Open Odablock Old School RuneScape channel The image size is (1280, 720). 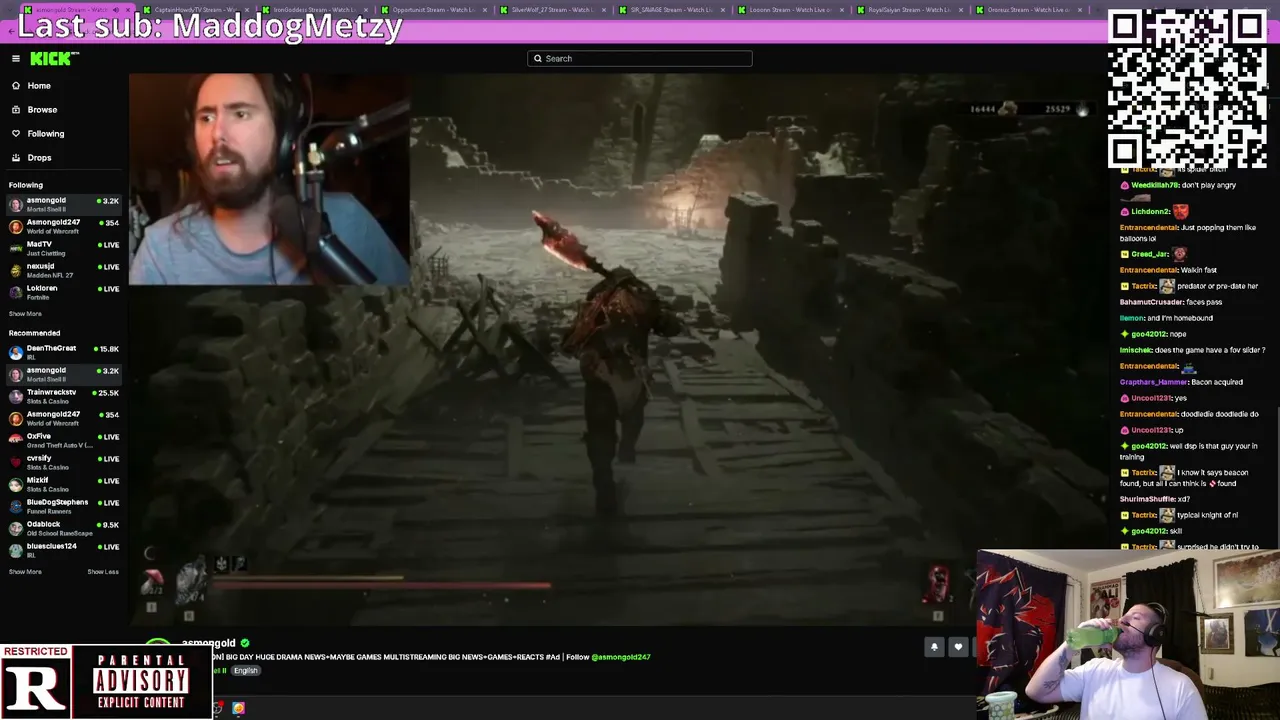tap(64, 527)
